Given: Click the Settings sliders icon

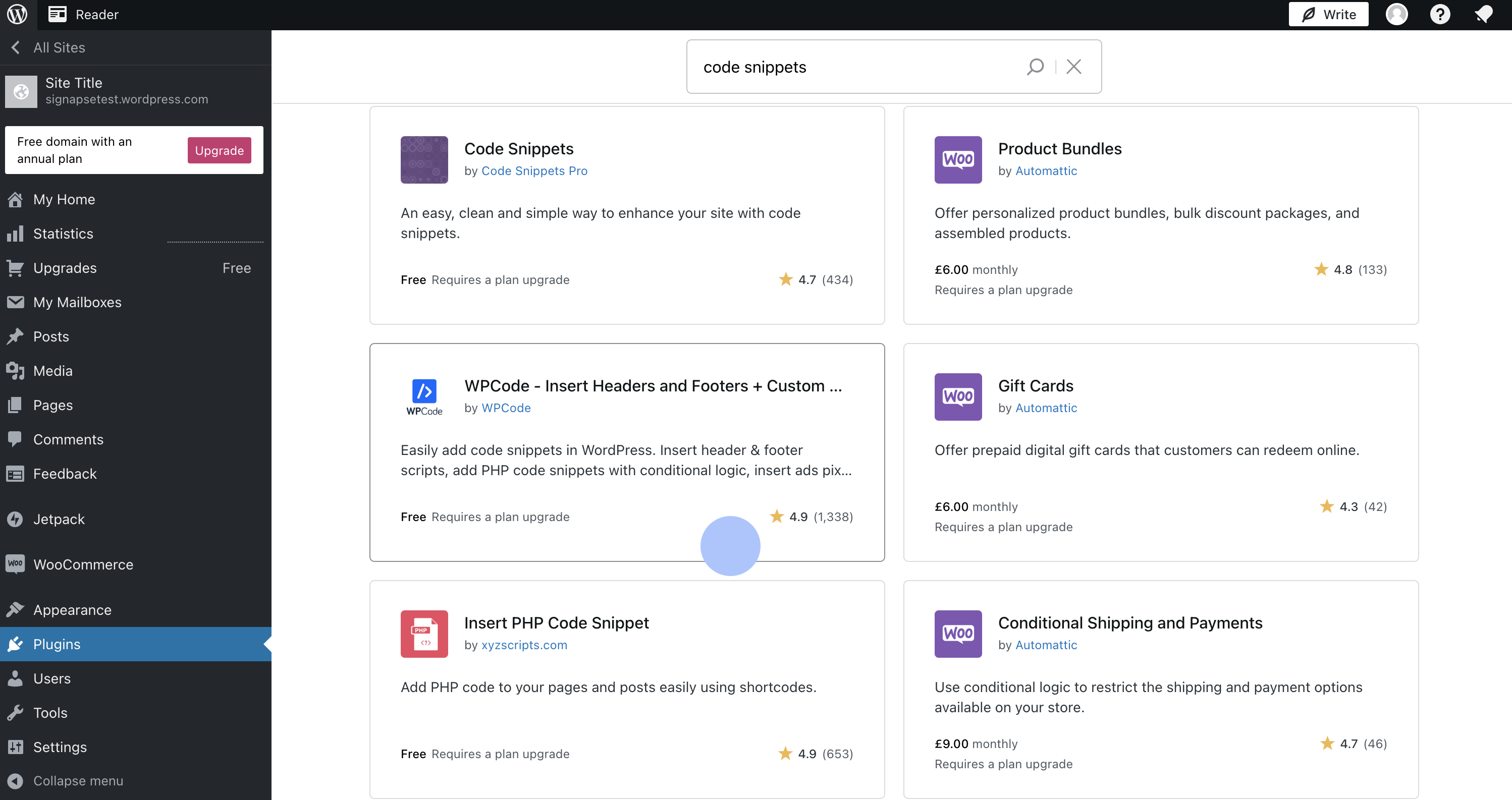Looking at the screenshot, I should click(15, 747).
